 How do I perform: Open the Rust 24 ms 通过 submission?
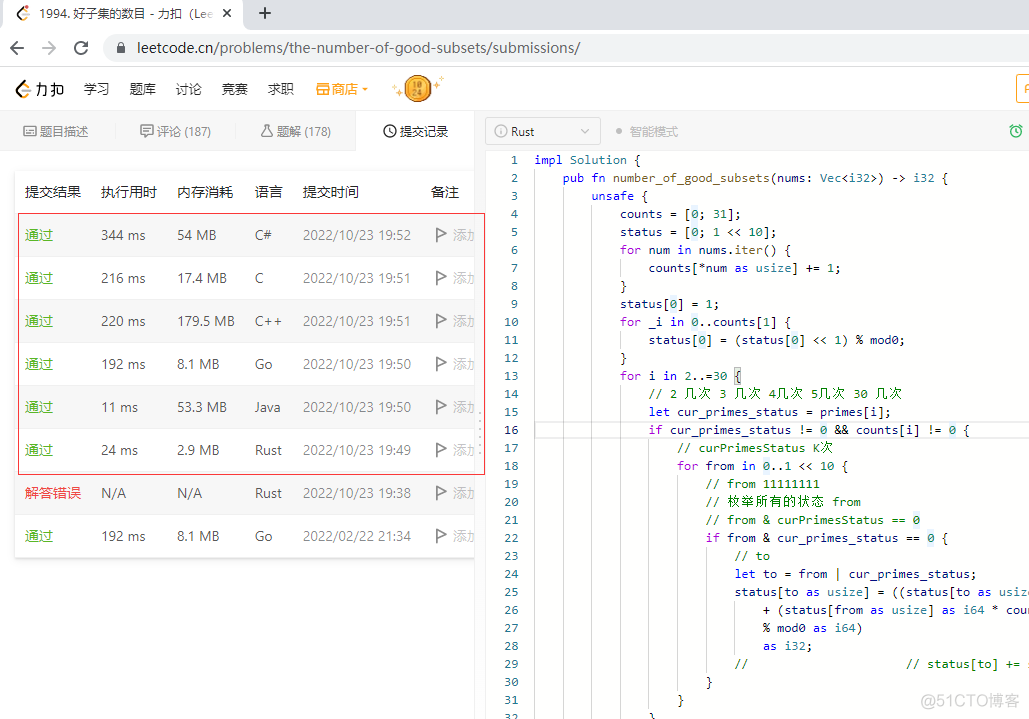point(39,450)
